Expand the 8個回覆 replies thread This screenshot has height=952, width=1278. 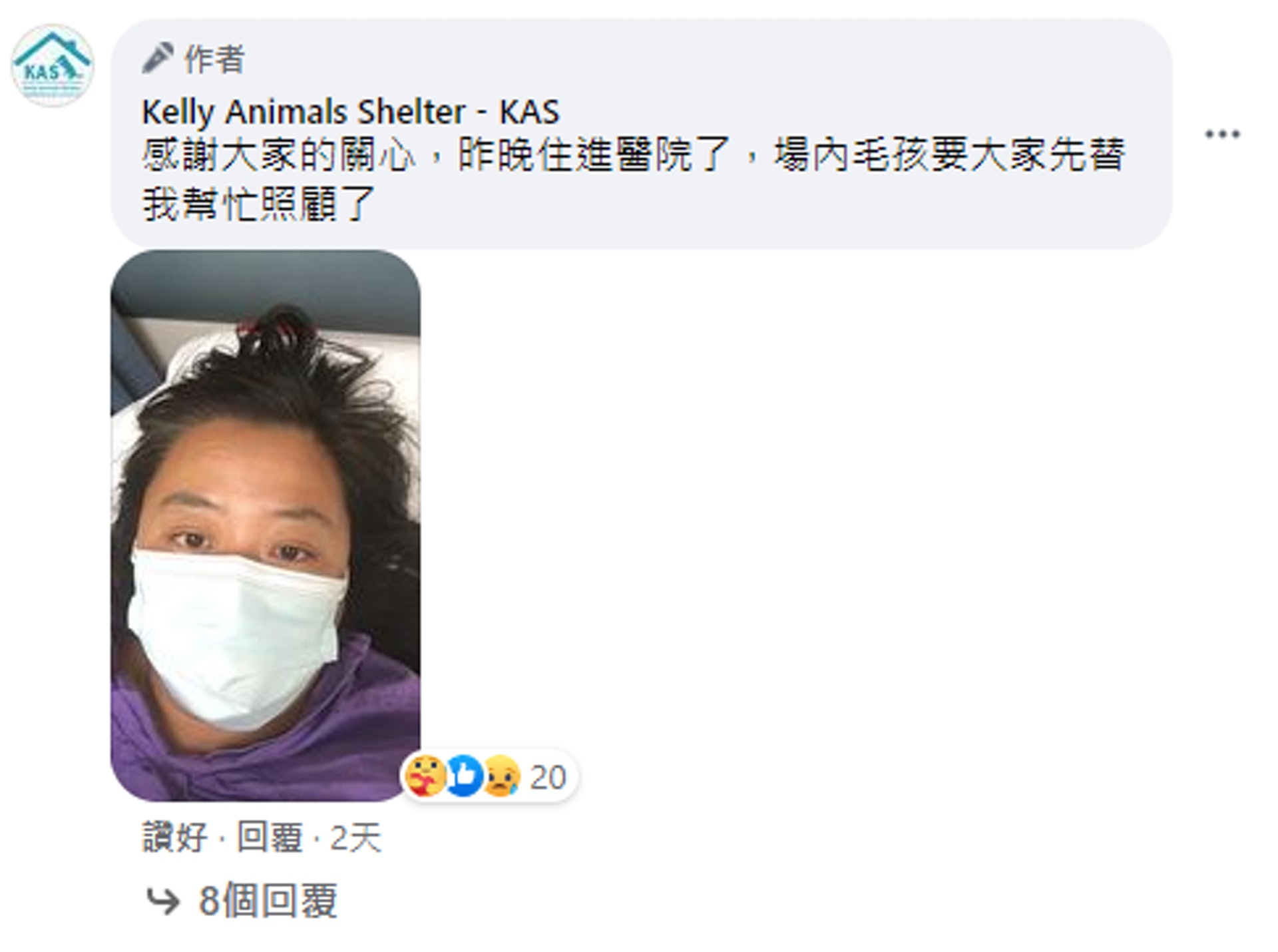[268, 901]
